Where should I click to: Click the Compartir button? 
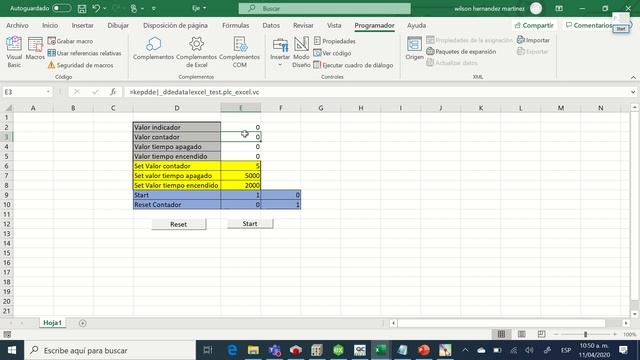pos(534,25)
